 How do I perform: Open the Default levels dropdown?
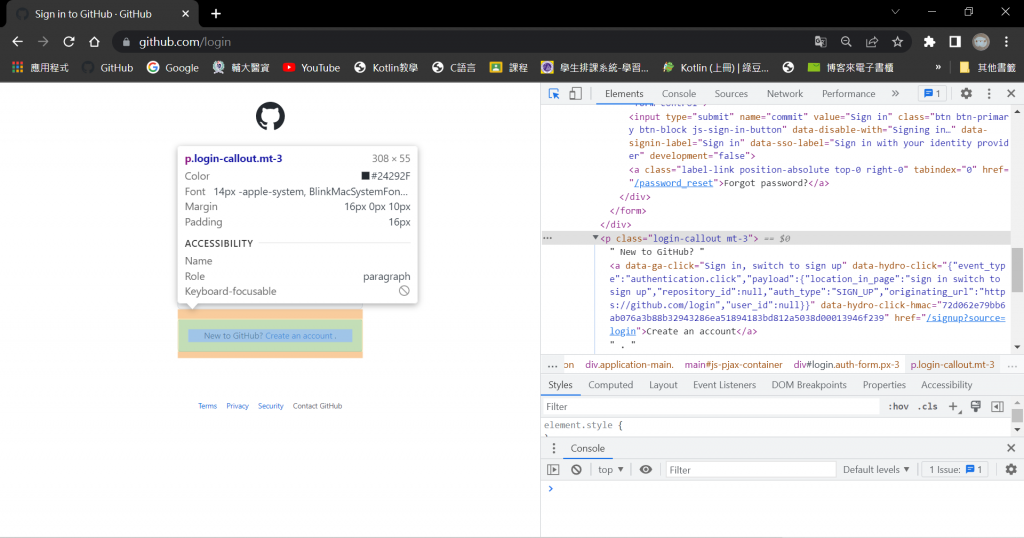(876, 469)
